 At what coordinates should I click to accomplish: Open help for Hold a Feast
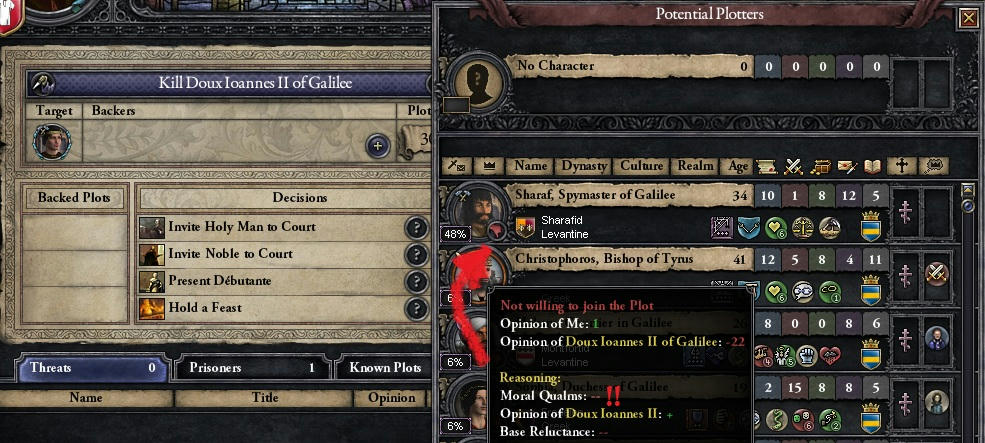(x=416, y=309)
